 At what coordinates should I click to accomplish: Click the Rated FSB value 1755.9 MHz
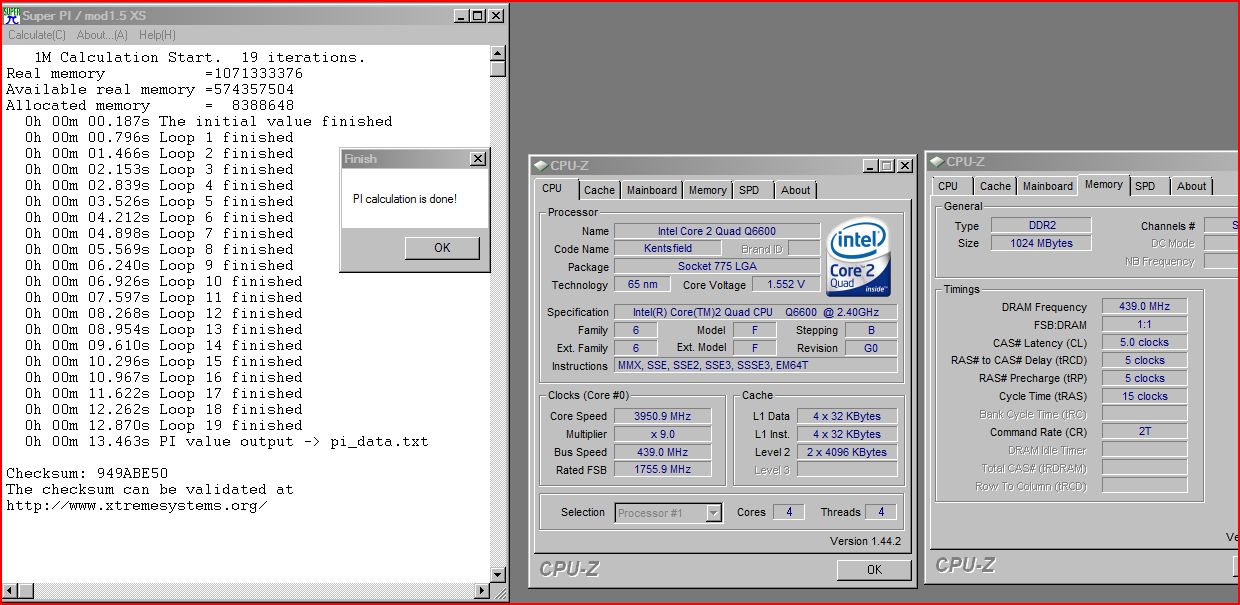[662, 469]
